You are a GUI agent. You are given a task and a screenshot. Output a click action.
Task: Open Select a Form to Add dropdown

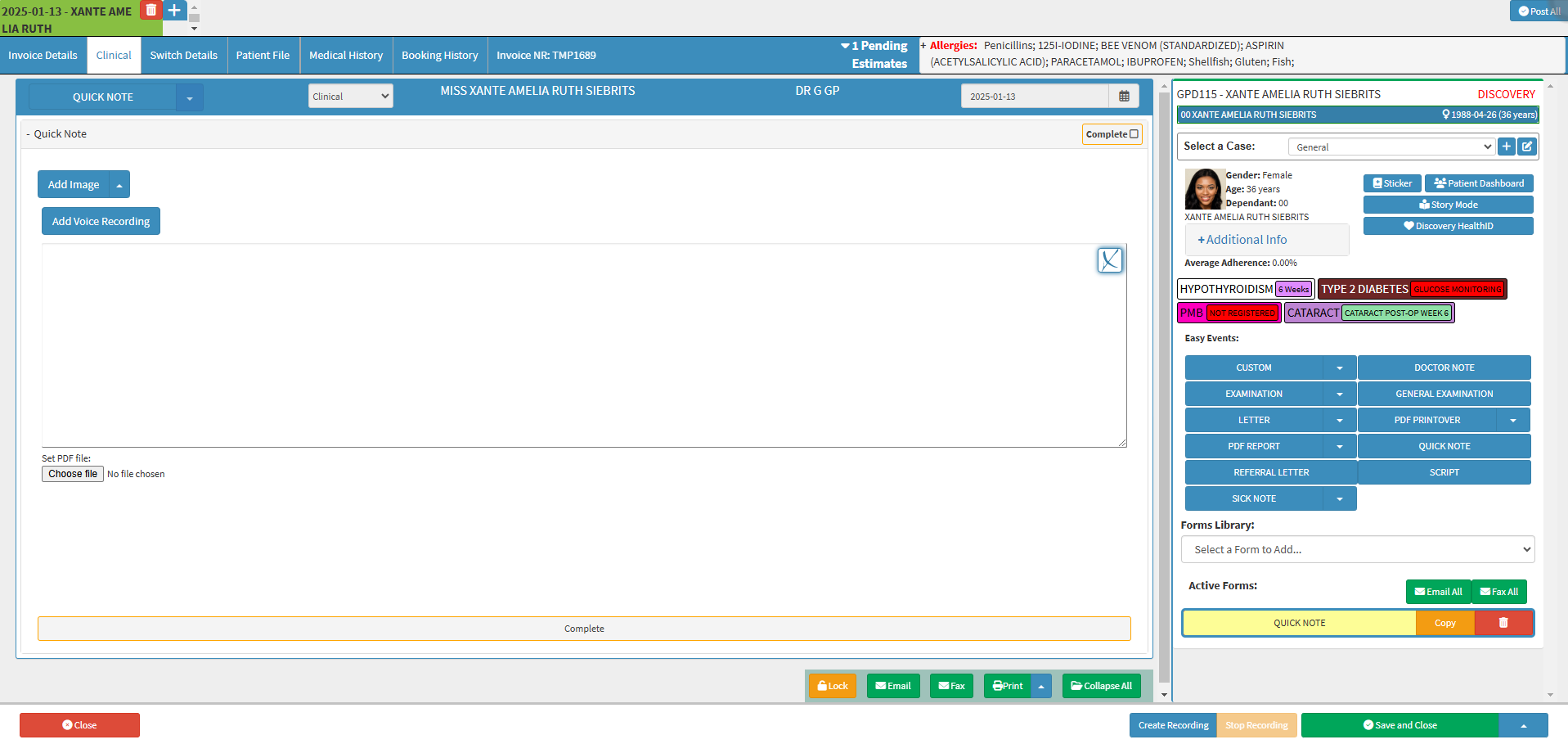[x=1357, y=549]
